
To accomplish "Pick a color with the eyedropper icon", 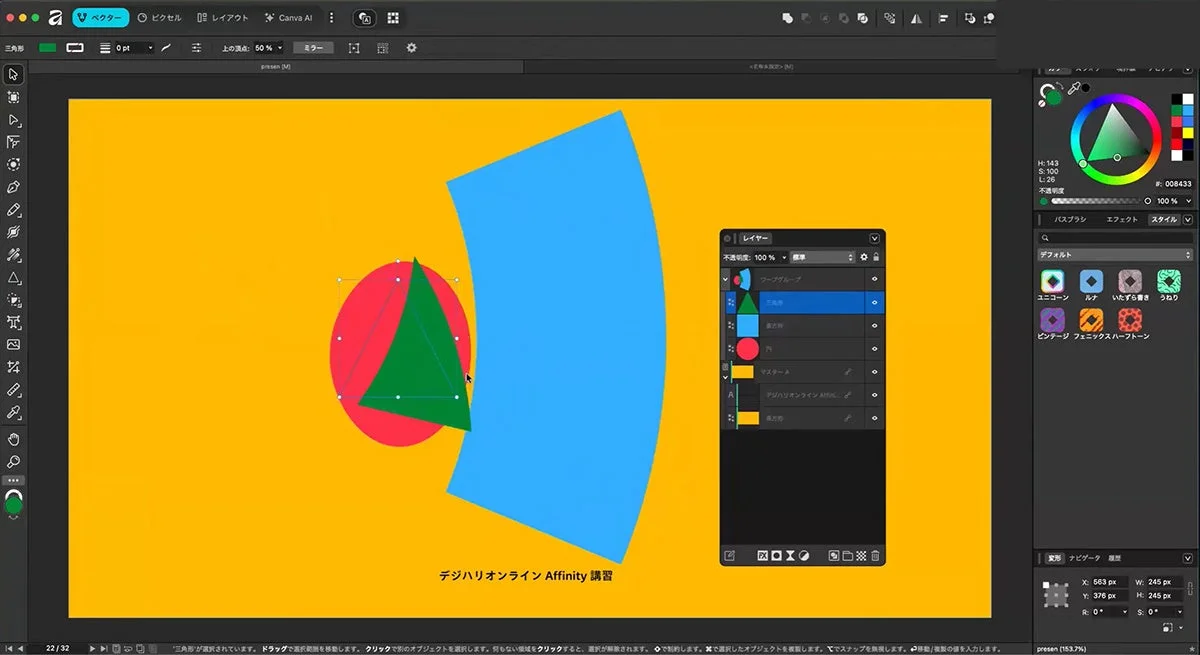I will click(1075, 87).
